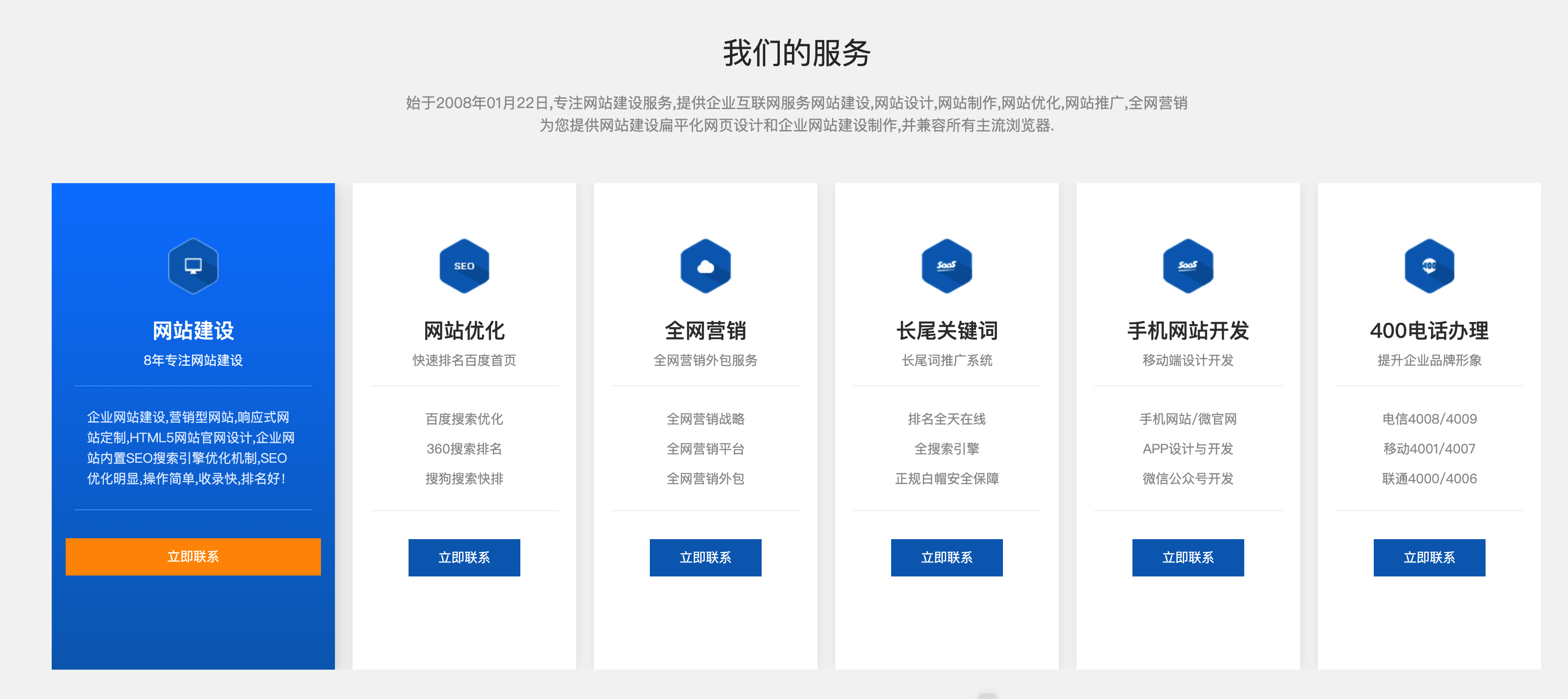Open the 网站建设 card title
The height and width of the screenshot is (699, 1568).
193,330
